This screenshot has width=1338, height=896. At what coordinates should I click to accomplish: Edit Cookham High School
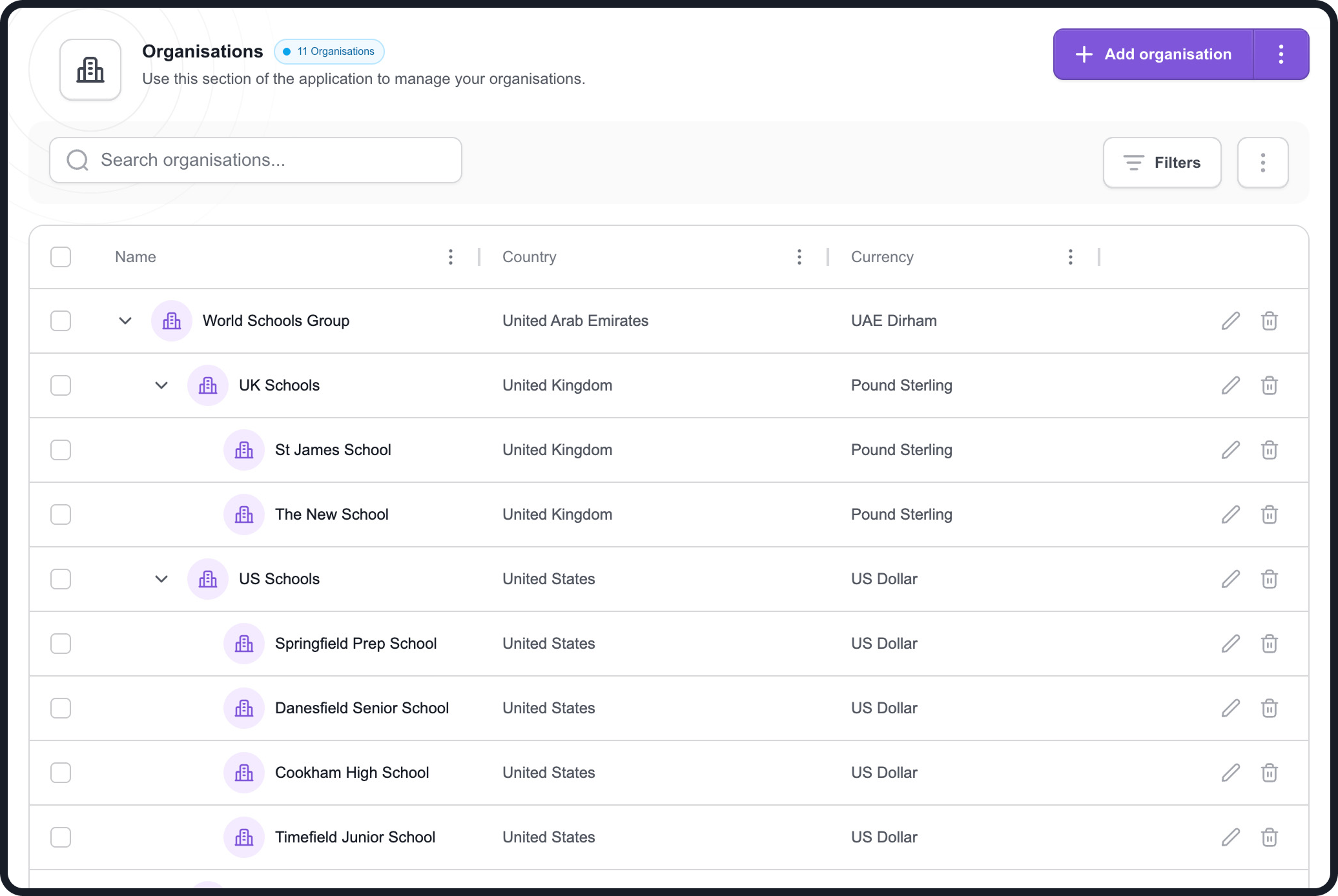click(x=1231, y=773)
